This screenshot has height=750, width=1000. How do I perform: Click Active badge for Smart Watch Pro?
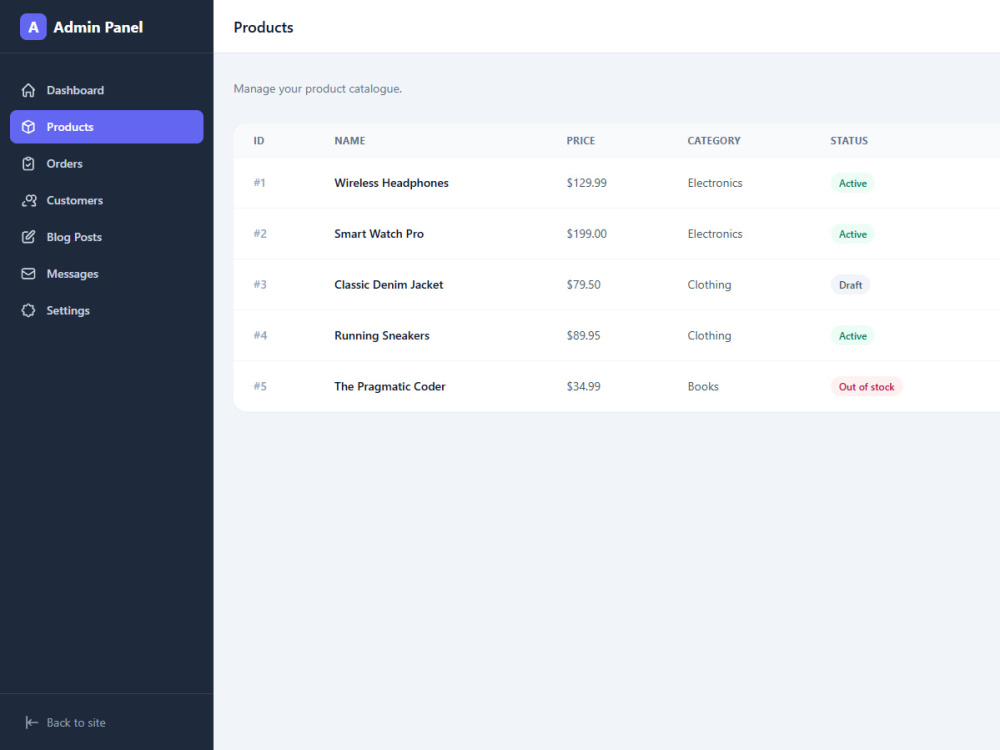[852, 234]
